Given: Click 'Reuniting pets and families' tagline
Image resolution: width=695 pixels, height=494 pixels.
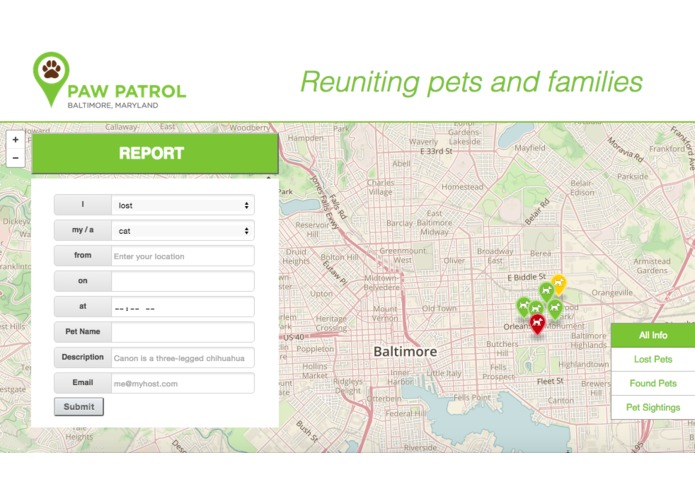Looking at the screenshot, I should pos(471,82).
